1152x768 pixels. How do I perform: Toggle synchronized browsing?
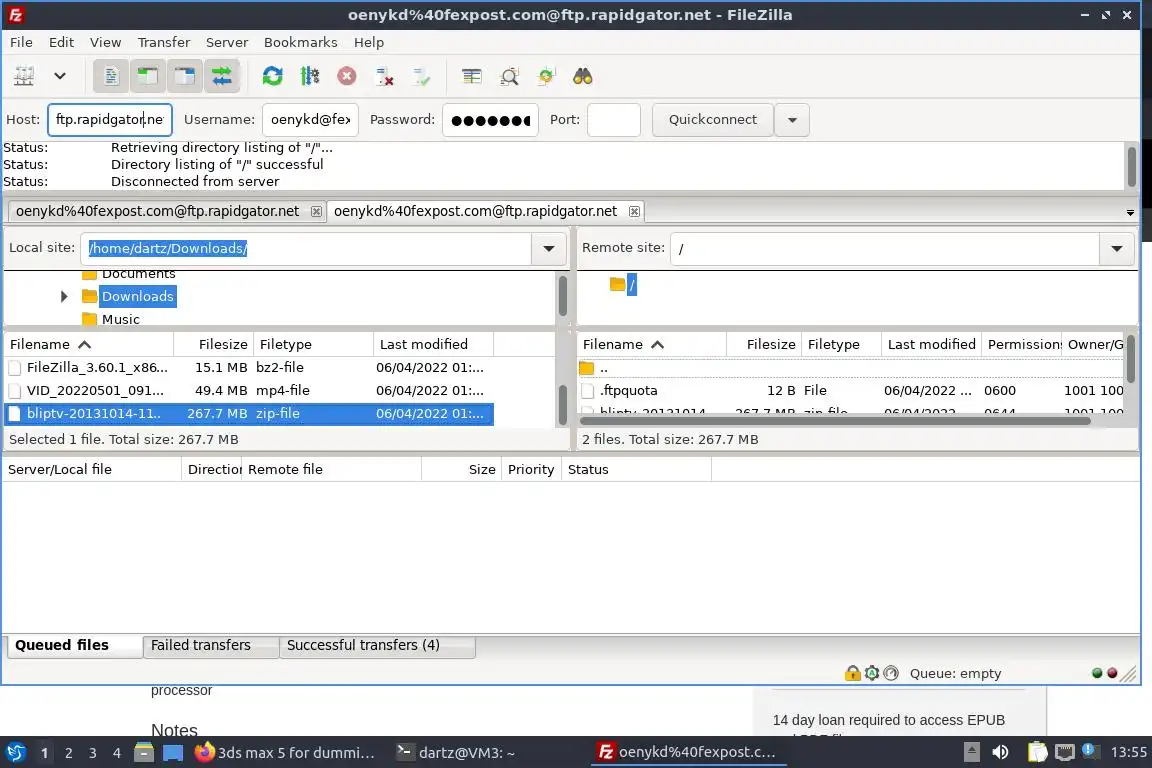546,76
